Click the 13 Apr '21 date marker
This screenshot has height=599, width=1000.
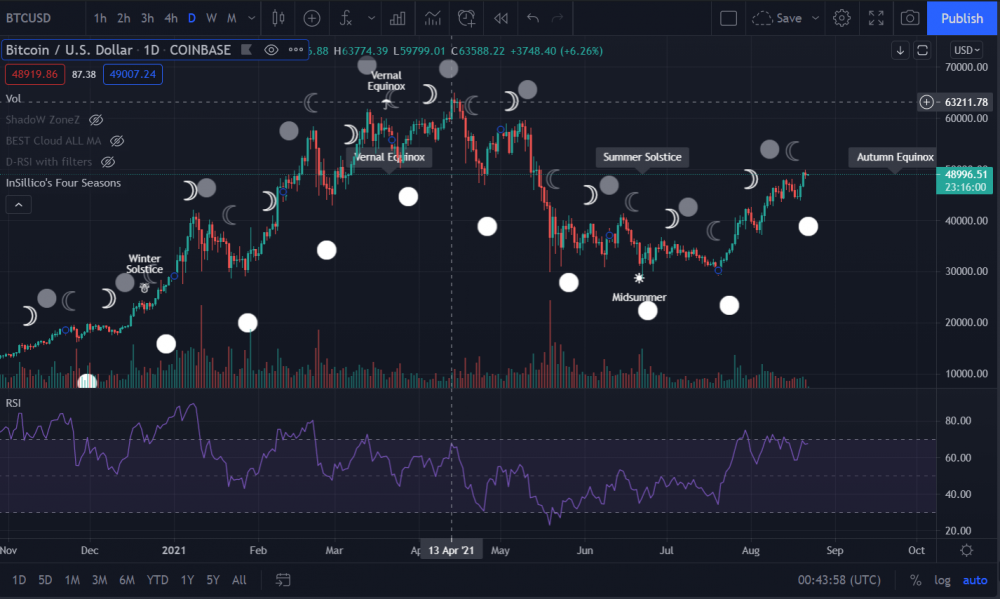click(452, 550)
